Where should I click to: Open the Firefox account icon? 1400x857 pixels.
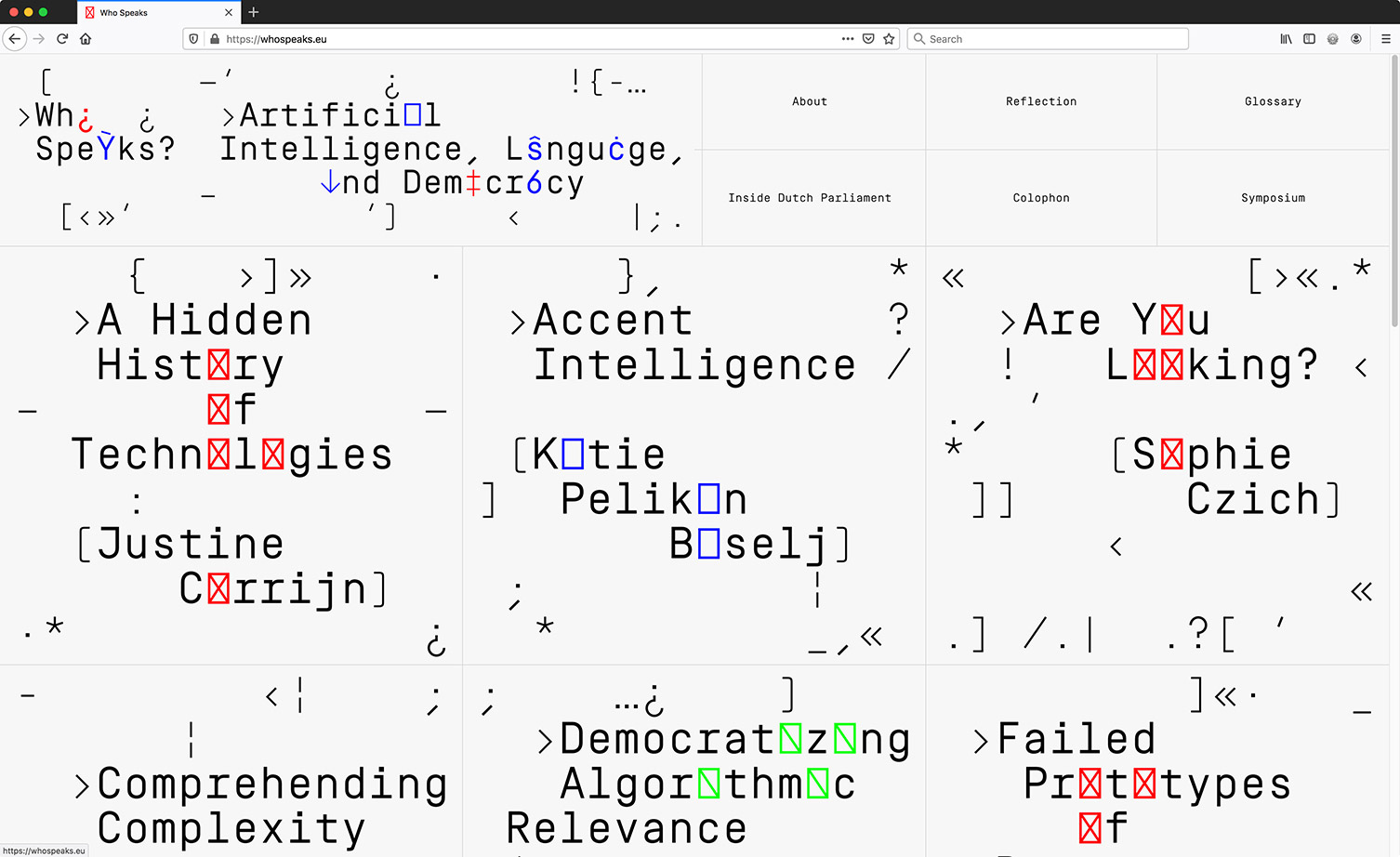1356,39
